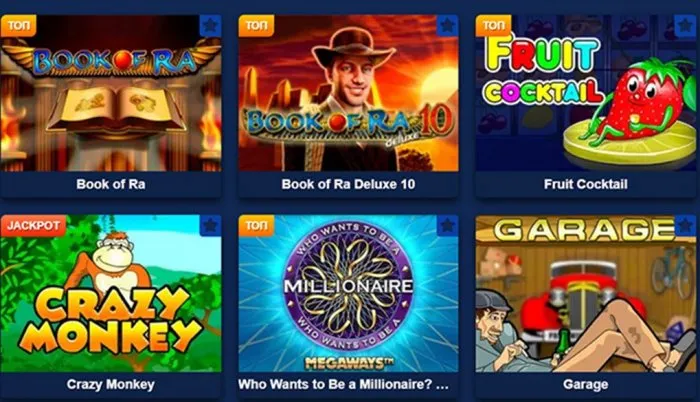
Task: Open the Book of Ra game thumbnail
Action: click(x=111, y=93)
